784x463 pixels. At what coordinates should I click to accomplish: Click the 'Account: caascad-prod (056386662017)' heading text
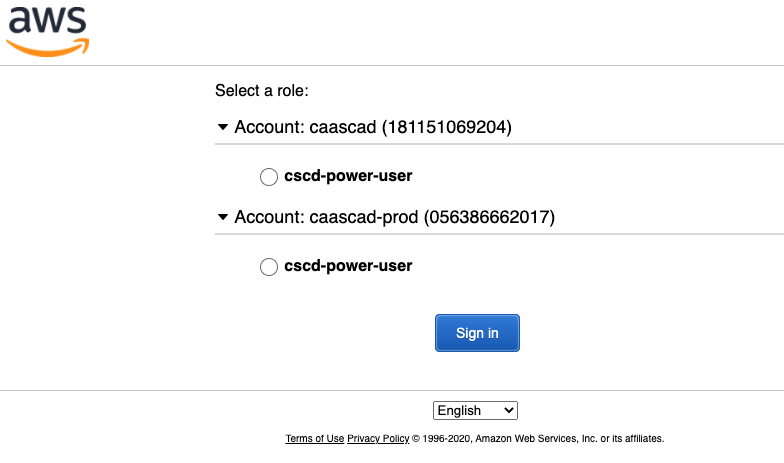click(394, 217)
